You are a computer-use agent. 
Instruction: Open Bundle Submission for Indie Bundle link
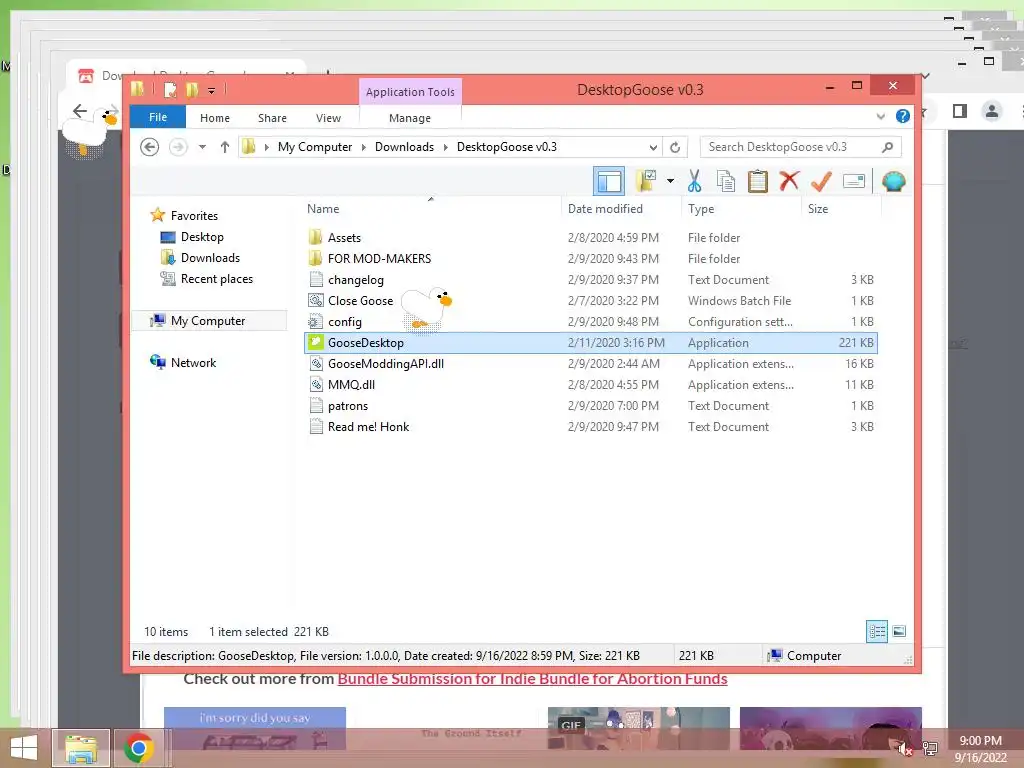click(x=532, y=679)
